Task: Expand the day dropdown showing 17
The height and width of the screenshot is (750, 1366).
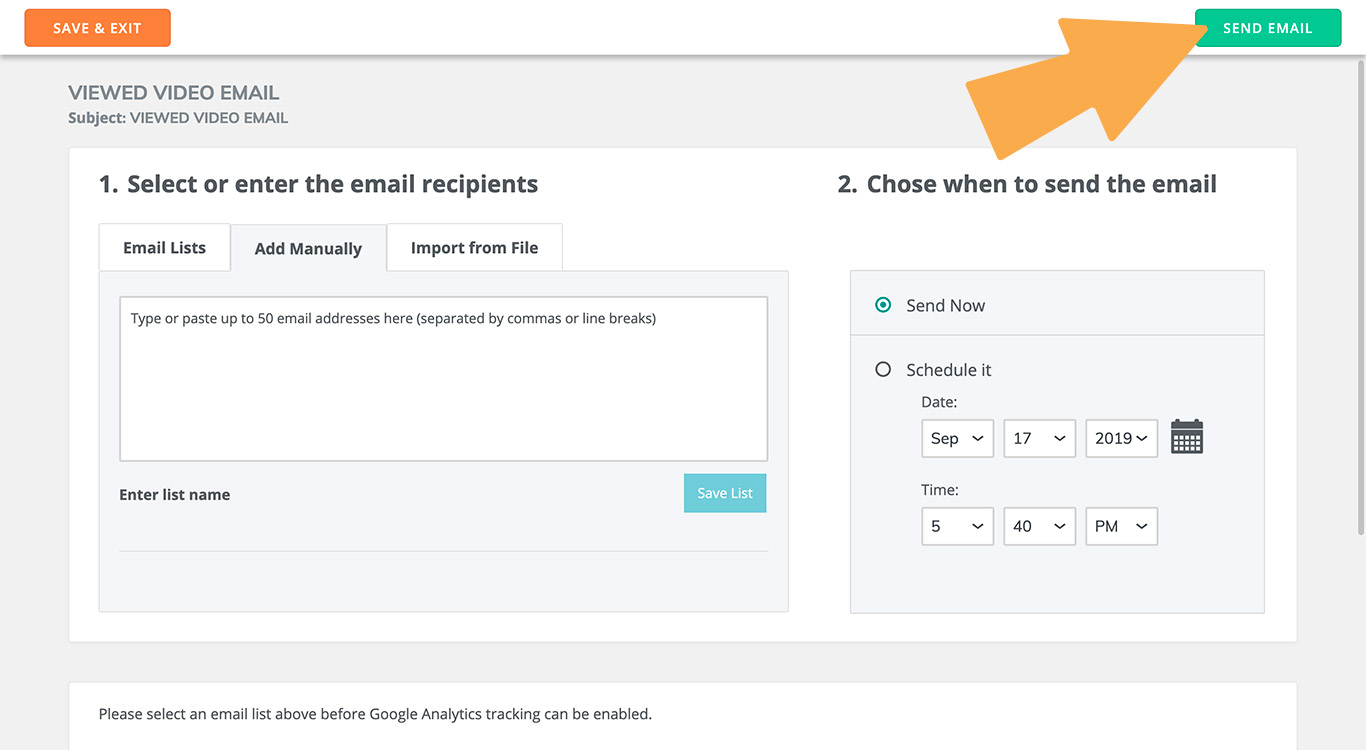Action: pyautogui.click(x=1039, y=438)
